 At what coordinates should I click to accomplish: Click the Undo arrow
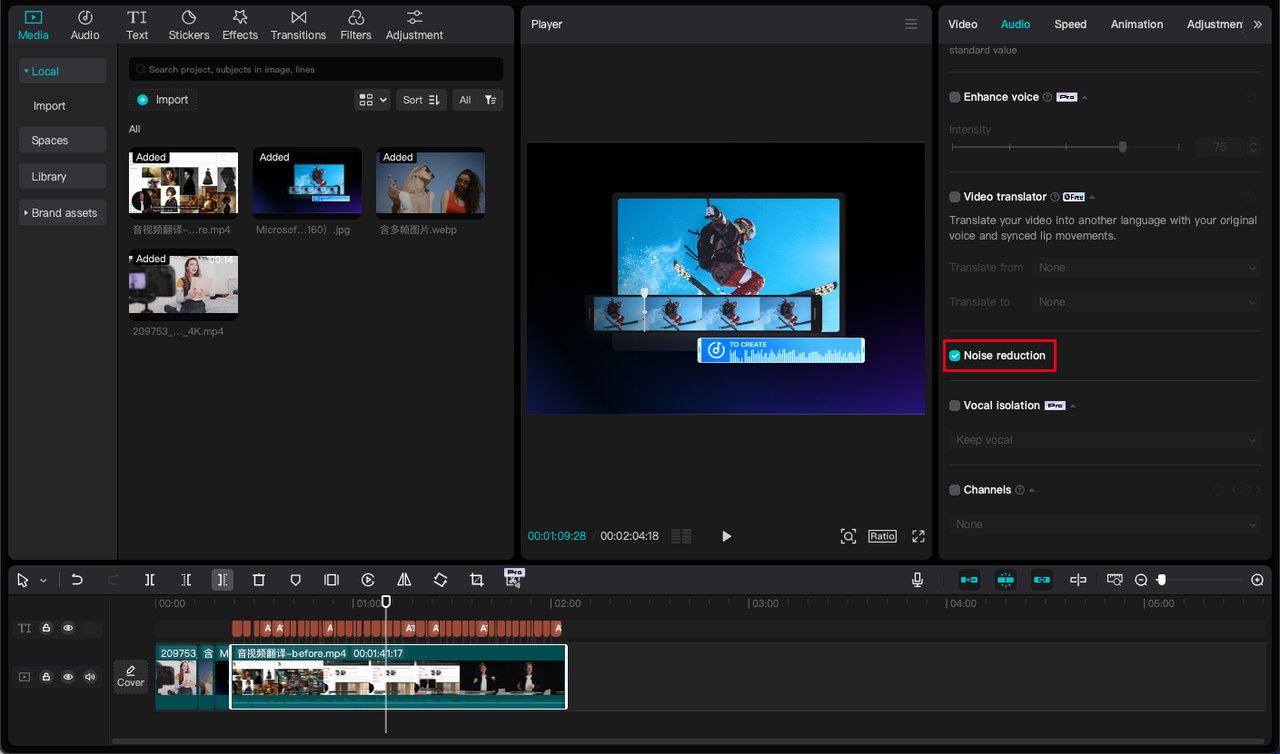pos(77,580)
